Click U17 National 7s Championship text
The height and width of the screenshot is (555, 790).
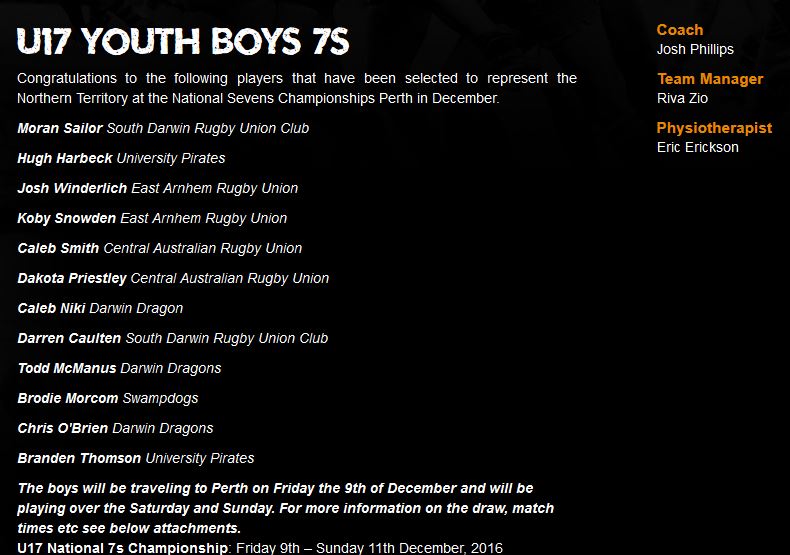122,548
